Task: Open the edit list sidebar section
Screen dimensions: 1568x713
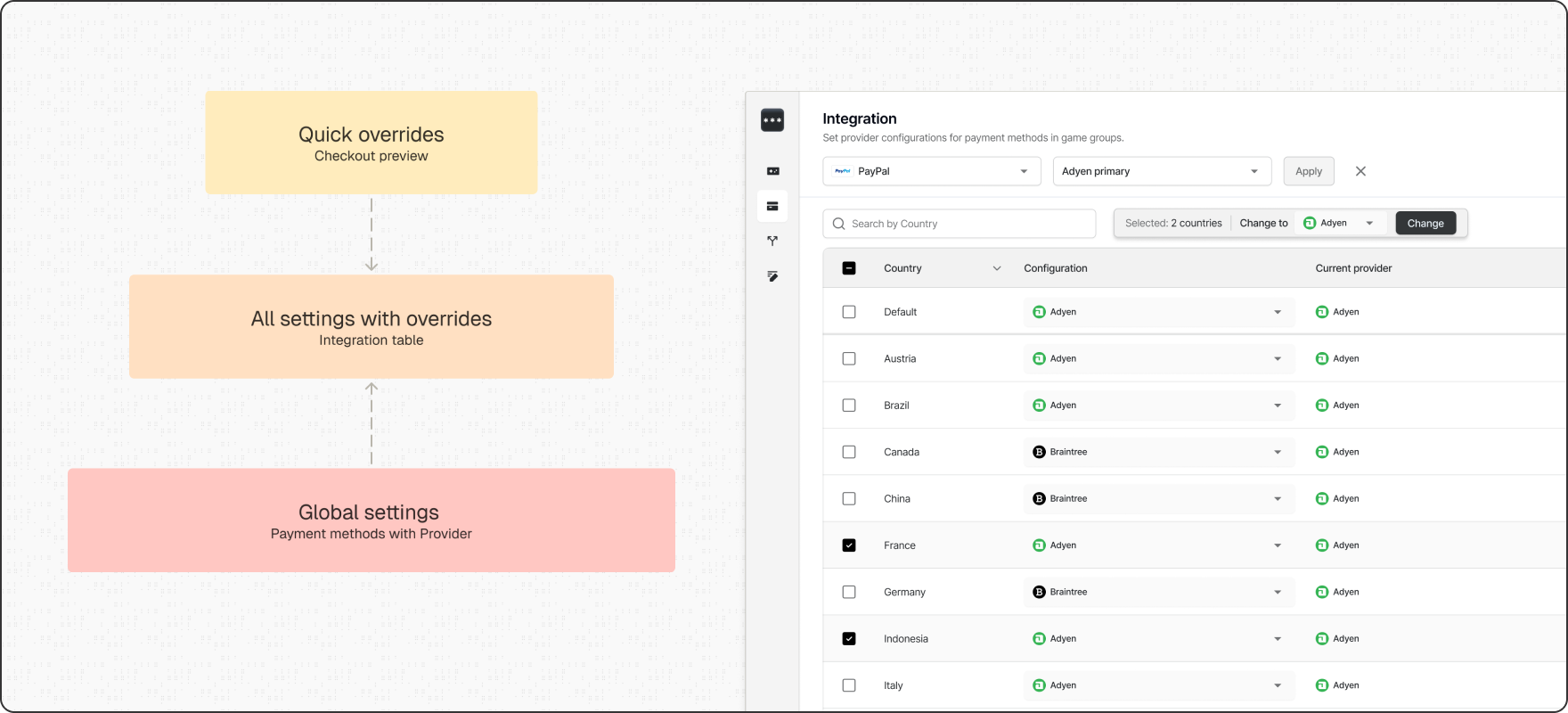Action: click(x=772, y=276)
